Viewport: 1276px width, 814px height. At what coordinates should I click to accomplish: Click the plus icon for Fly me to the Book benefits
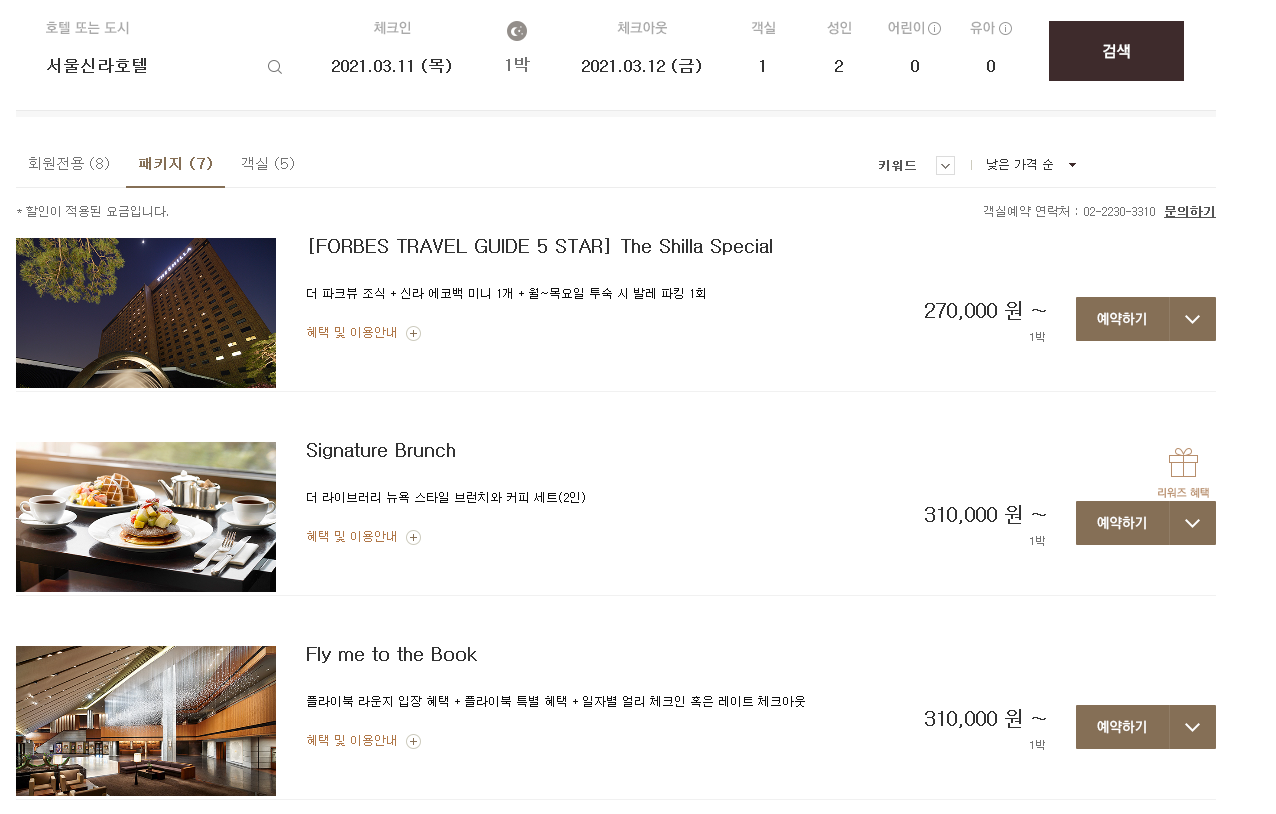(x=413, y=741)
